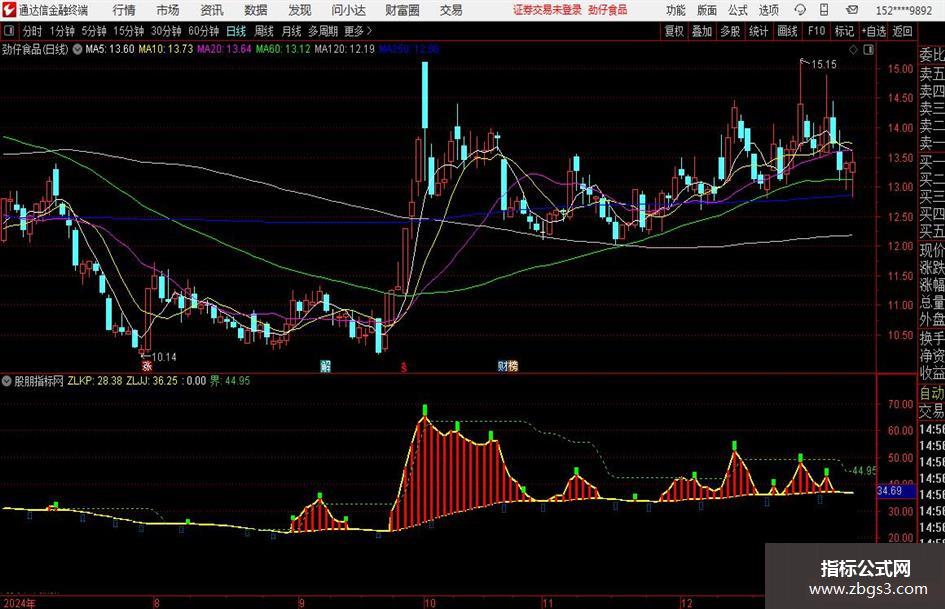Open the 功能 menu

676,10
